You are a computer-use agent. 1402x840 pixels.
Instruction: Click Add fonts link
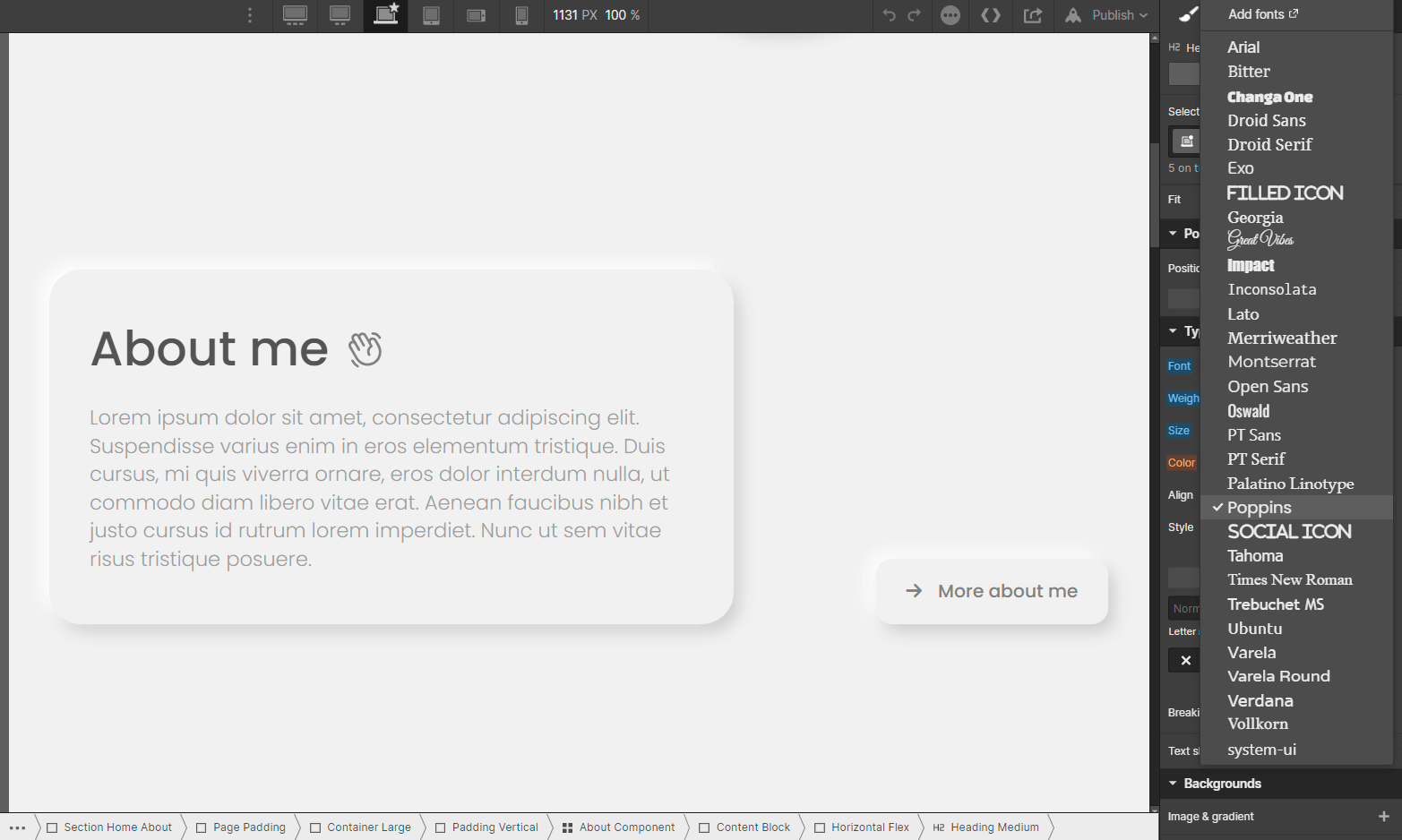(1262, 14)
